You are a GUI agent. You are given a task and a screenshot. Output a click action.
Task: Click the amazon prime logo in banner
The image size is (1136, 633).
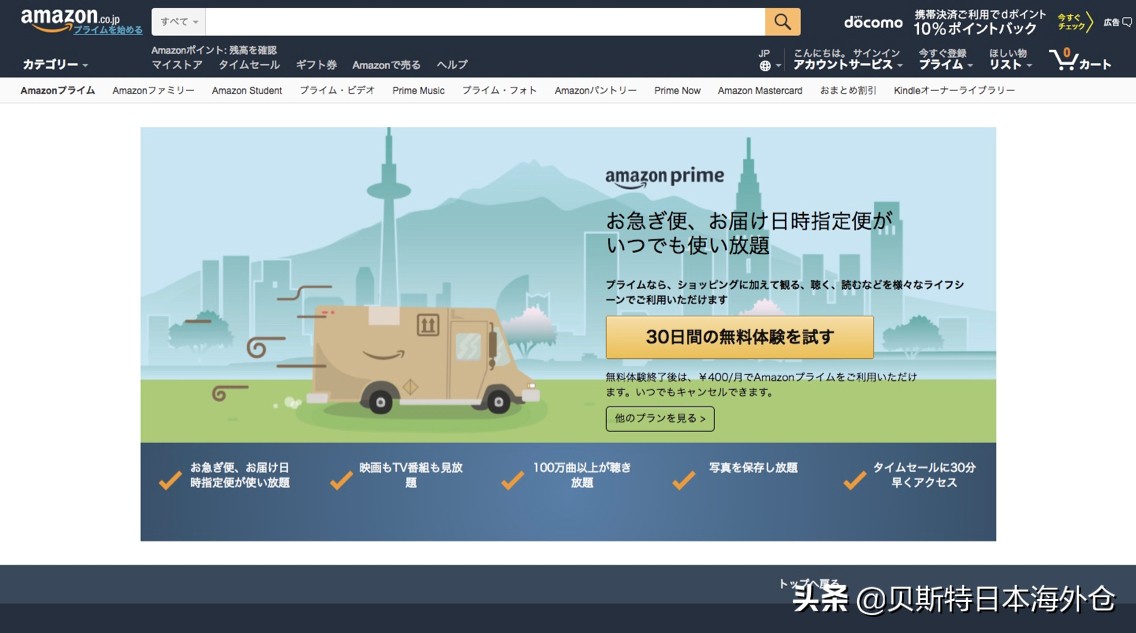point(664,177)
